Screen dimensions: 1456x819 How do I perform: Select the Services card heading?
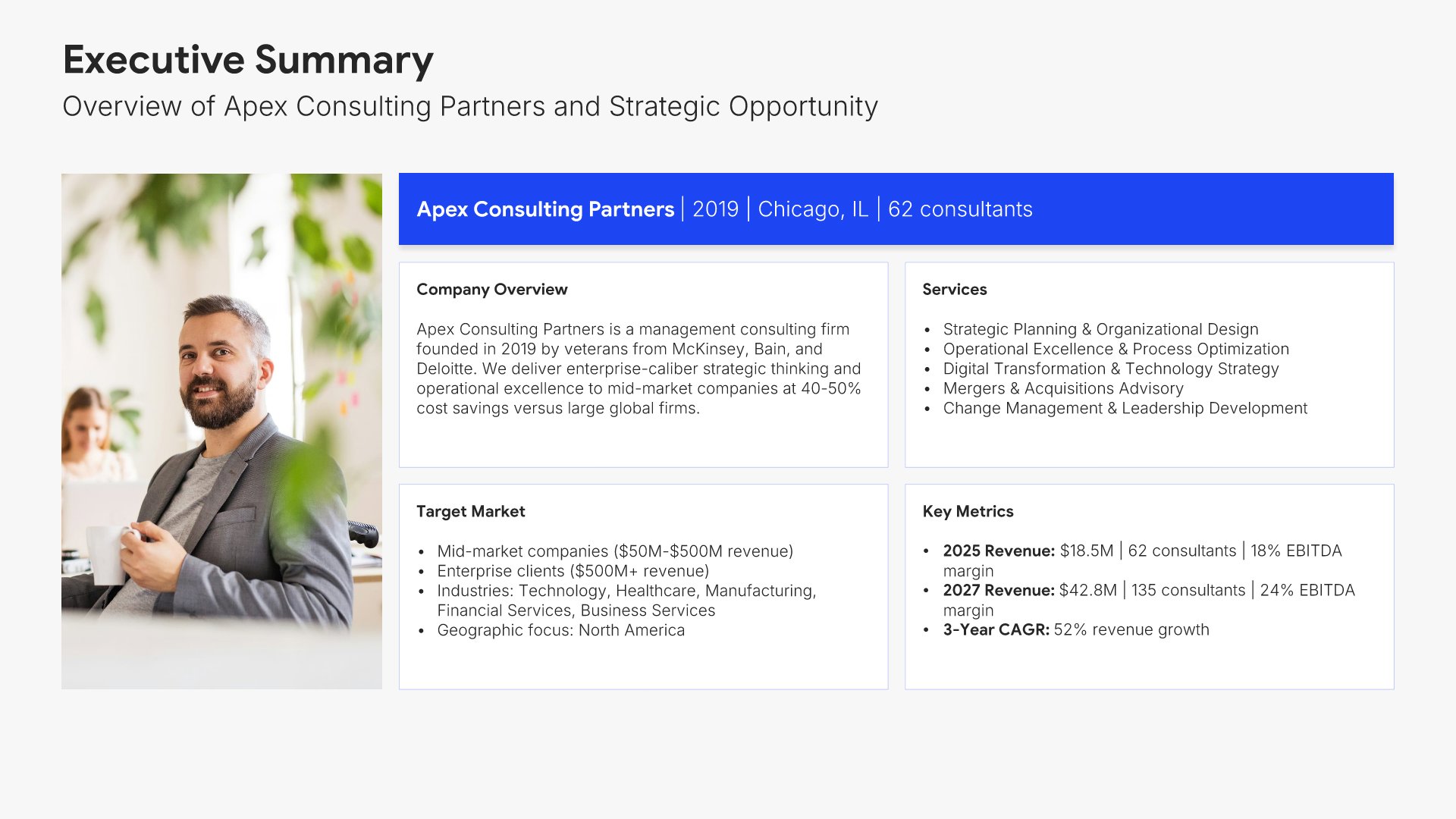point(954,290)
